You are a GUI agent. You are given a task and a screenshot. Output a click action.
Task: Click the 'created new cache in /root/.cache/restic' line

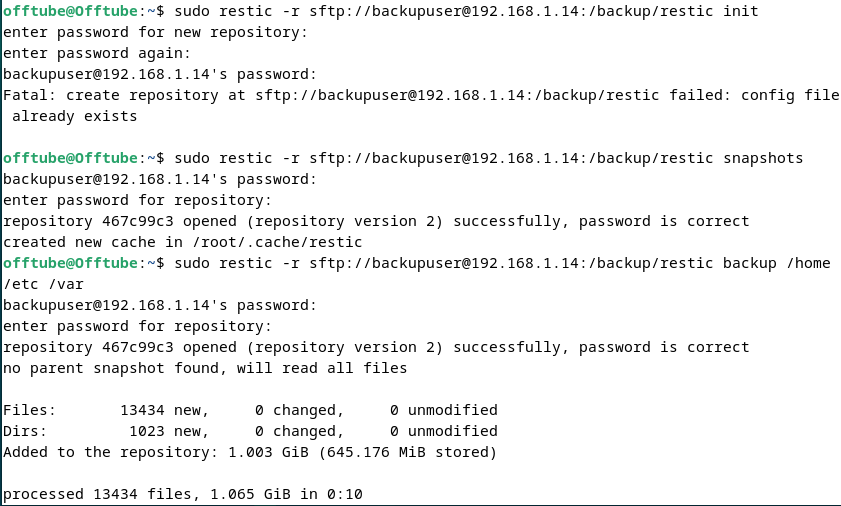[x=182, y=243]
